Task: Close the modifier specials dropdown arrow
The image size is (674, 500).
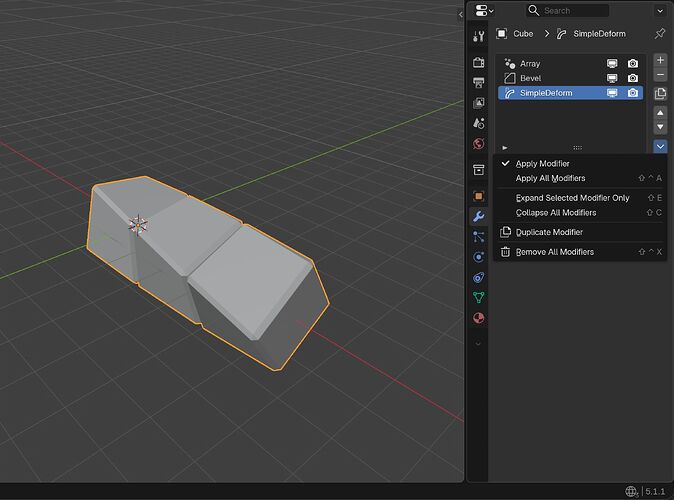Action: pyautogui.click(x=660, y=147)
